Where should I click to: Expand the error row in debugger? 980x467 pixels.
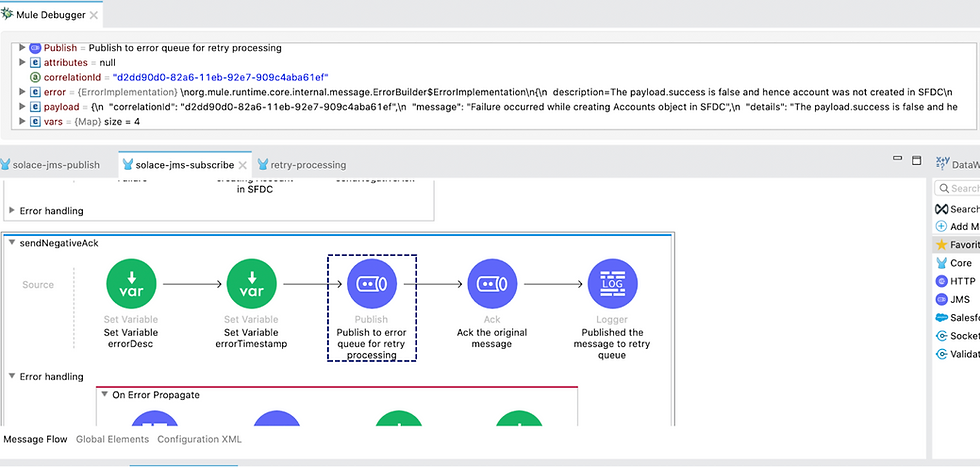(x=22, y=92)
